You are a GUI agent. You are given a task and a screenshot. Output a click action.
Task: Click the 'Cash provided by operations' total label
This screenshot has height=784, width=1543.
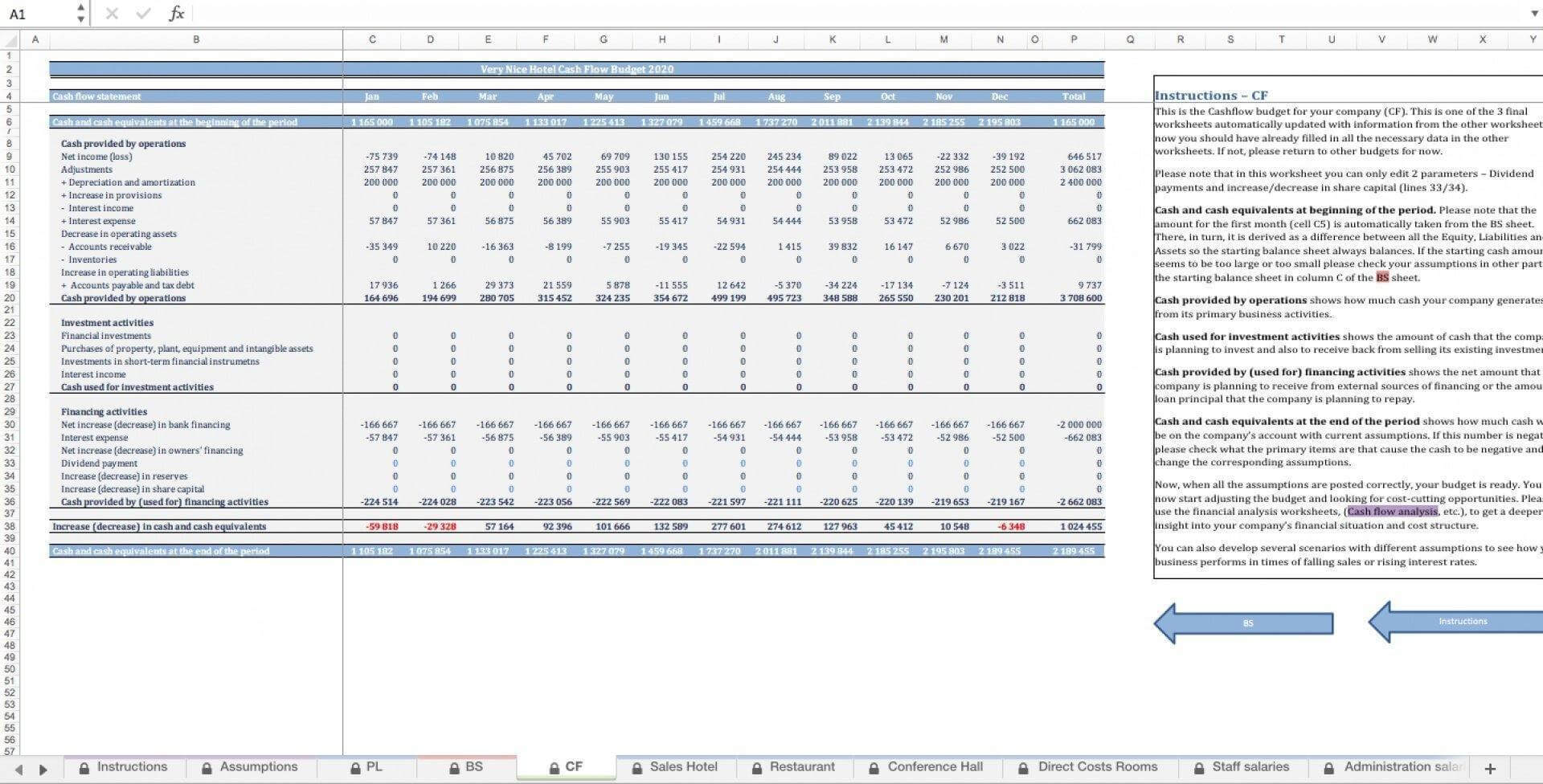point(123,298)
